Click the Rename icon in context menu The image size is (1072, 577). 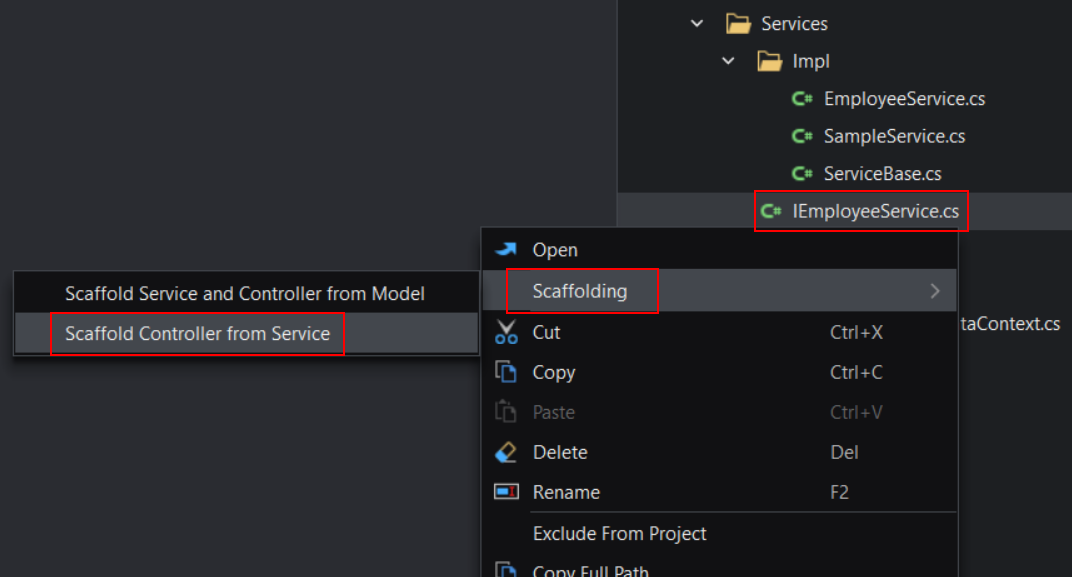point(507,492)
